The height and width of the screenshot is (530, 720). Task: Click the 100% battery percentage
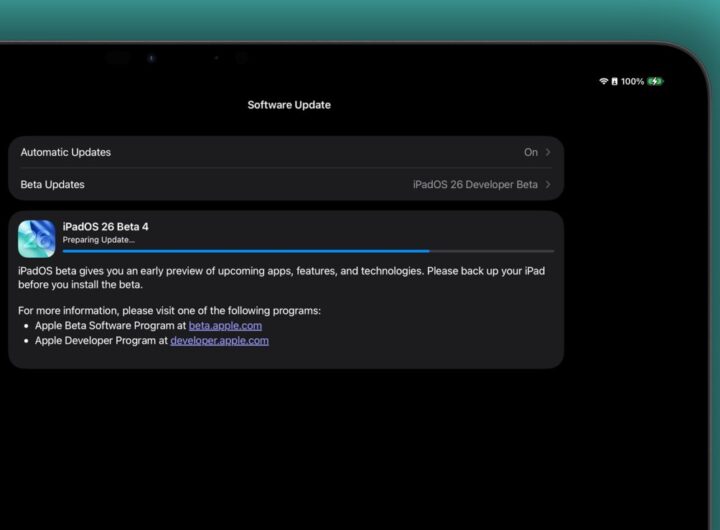pyautogui.click(x=632, y=81)
